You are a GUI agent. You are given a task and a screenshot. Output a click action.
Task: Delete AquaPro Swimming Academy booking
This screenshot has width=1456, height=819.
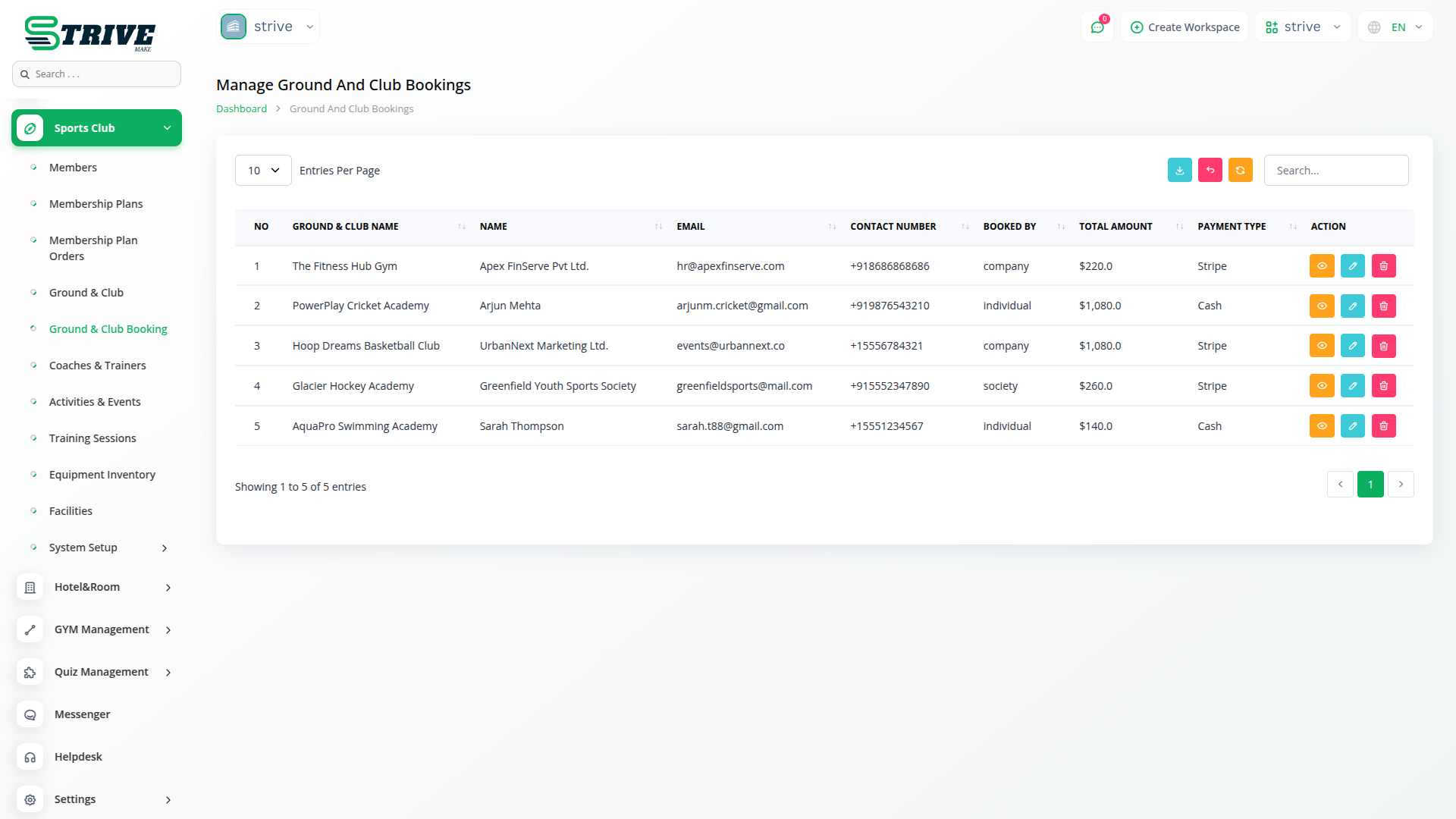[1383, 426]
